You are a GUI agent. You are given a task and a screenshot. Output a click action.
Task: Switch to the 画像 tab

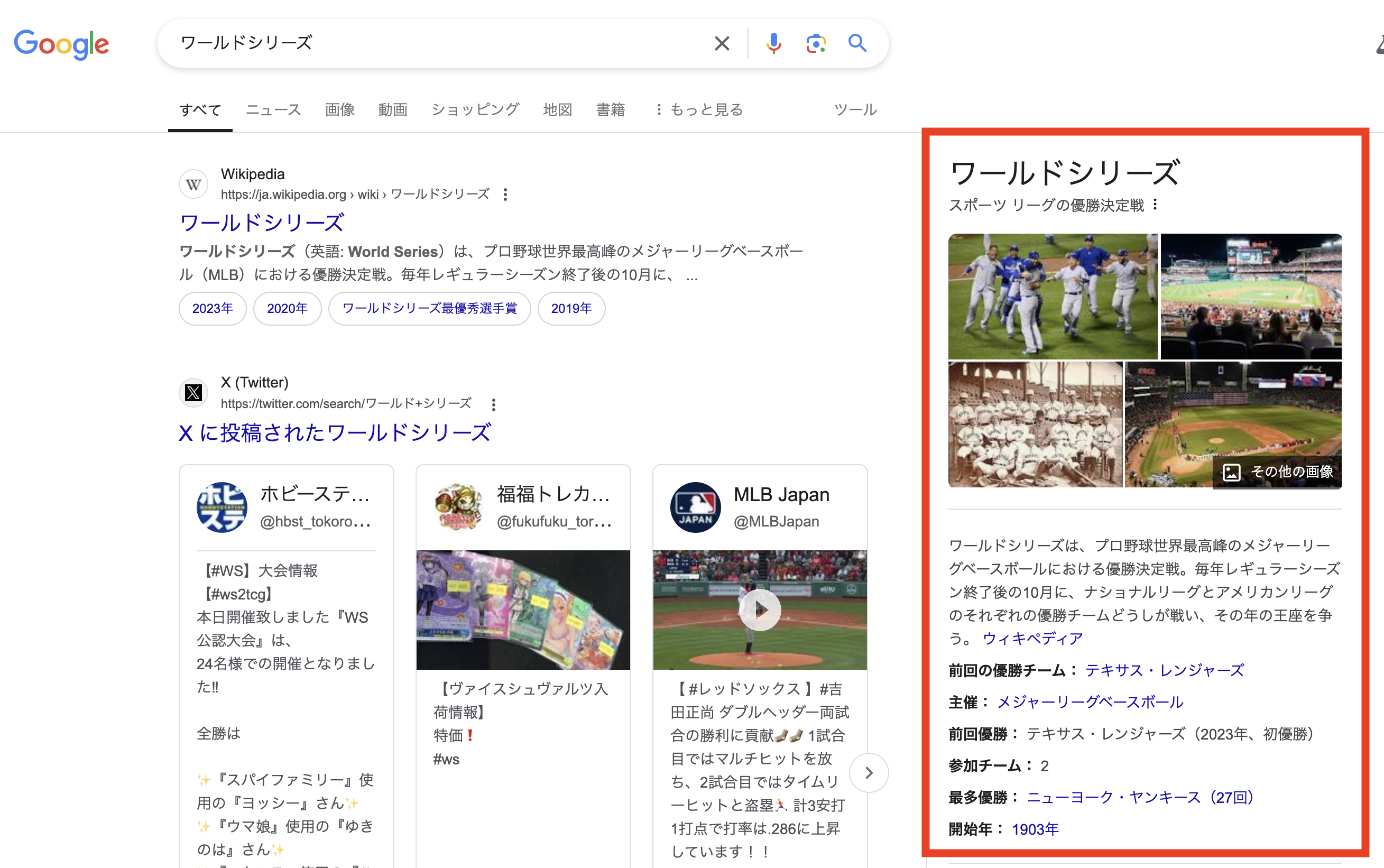click(x=340, y=109)
